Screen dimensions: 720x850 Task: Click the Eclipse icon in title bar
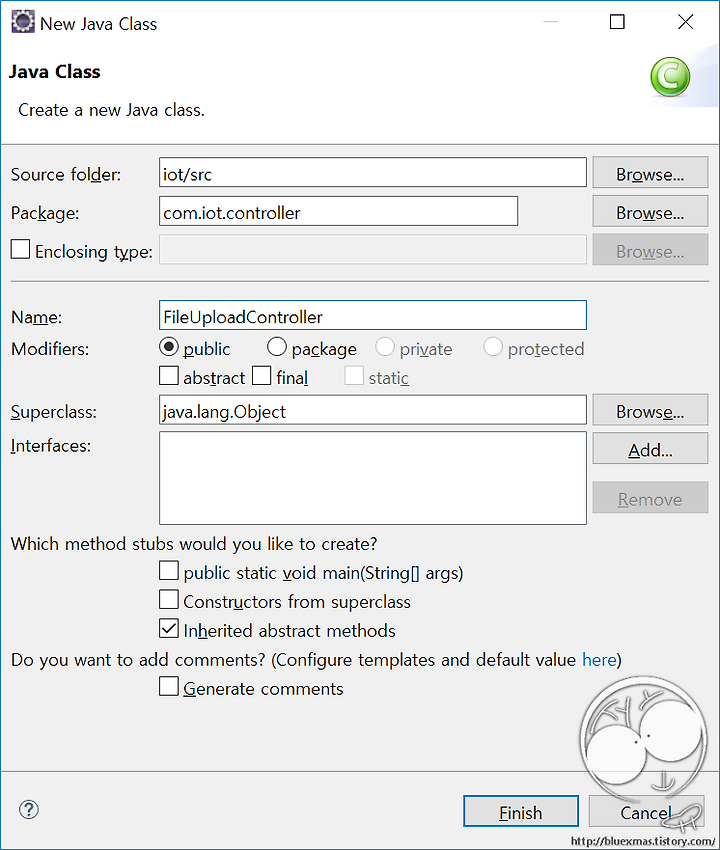click(x=23, y=22)
